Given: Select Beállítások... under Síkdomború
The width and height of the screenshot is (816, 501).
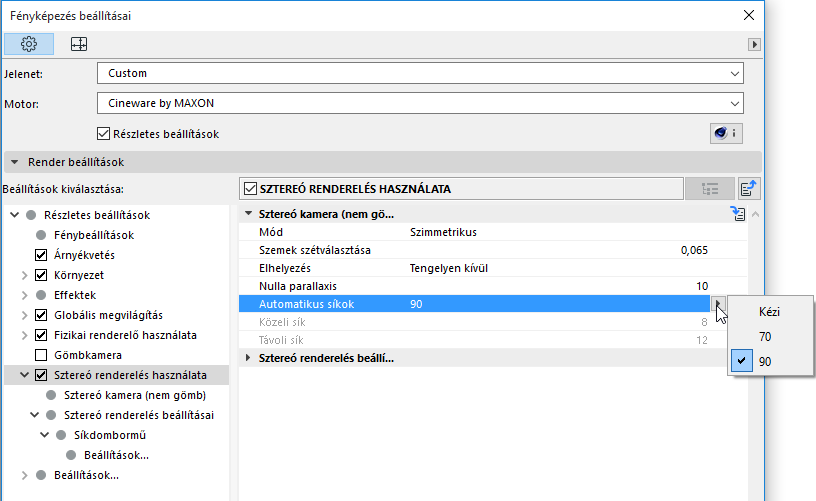Looking at the screenshot, I should click(117, 455).
